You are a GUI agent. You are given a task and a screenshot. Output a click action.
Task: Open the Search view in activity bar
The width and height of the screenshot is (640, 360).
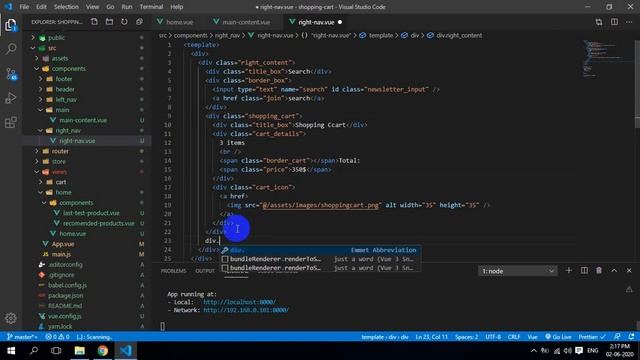[11, 49]
